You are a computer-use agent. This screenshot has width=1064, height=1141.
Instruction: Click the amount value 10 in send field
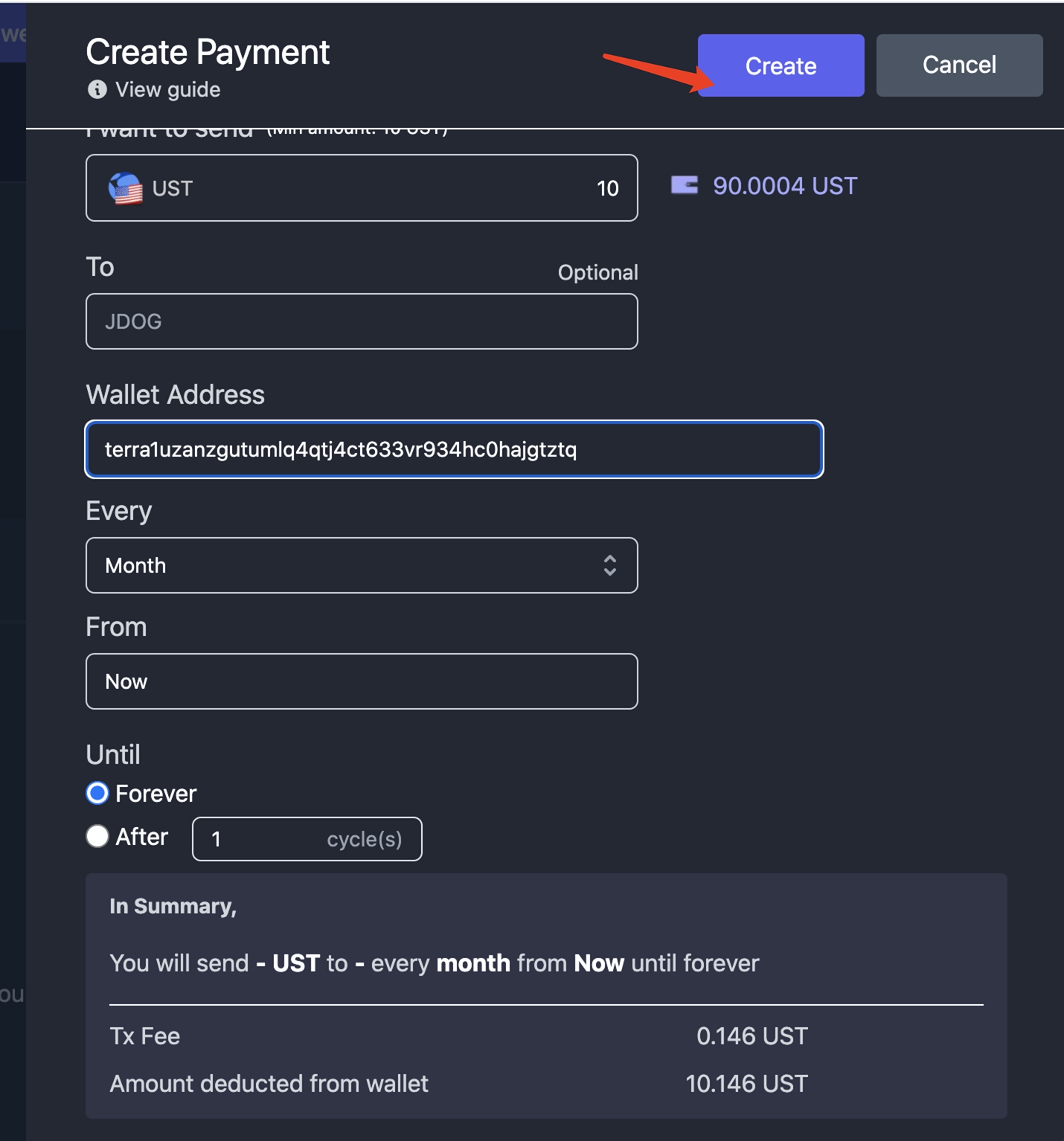pyautogui.click(x=607, y=189)
